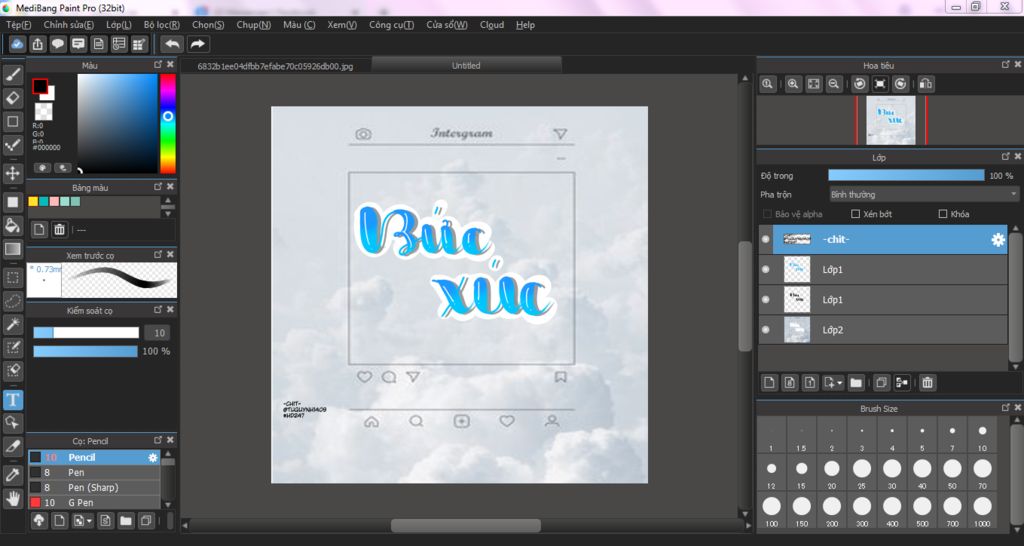The width and height of the screenshot is (1024, 546).
Task: Enable the Khóa lock checkbox
Action: coord(942,214)
